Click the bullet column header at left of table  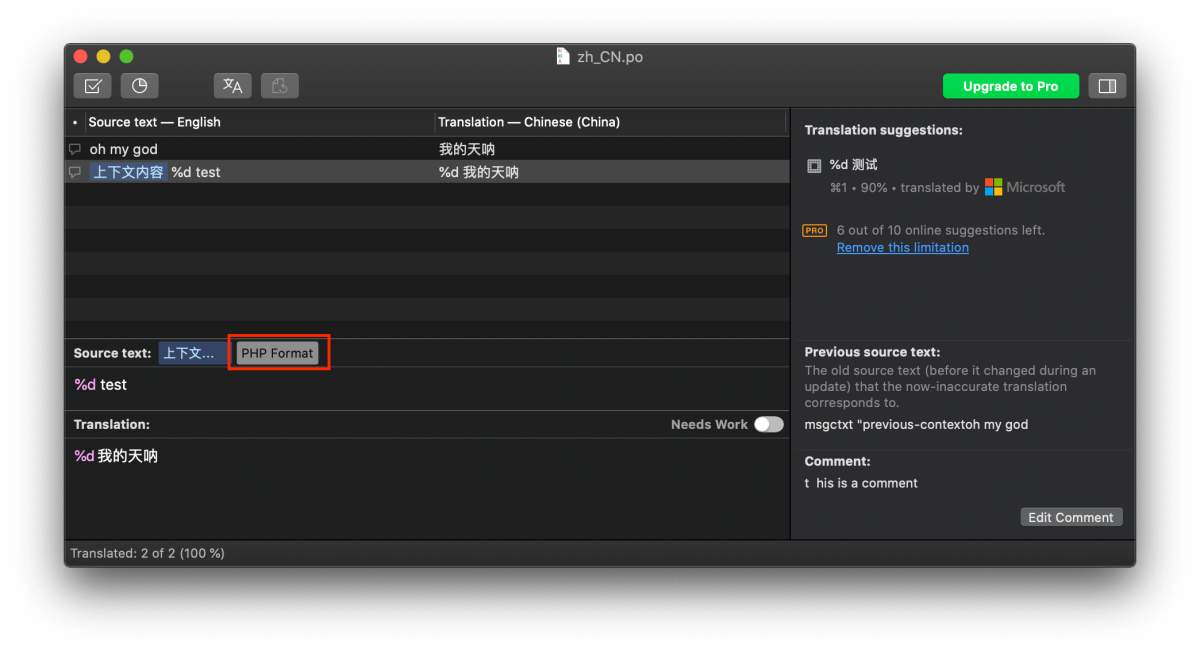click(75, 122)
